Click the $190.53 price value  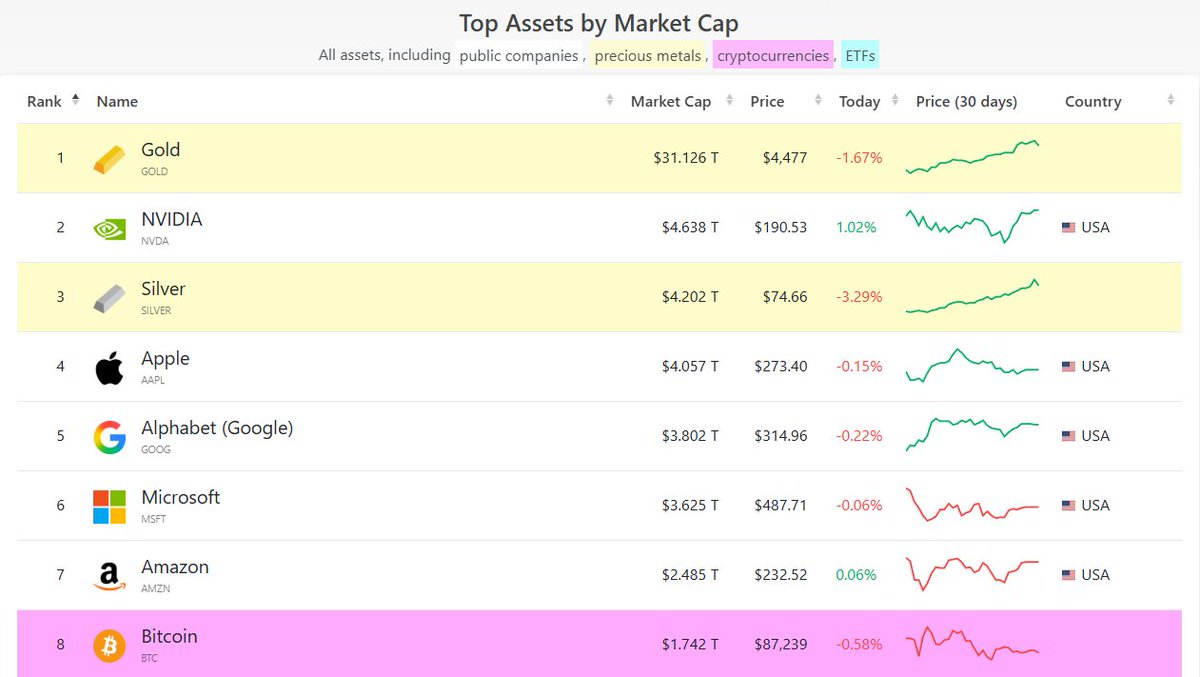tap(781, 227)
